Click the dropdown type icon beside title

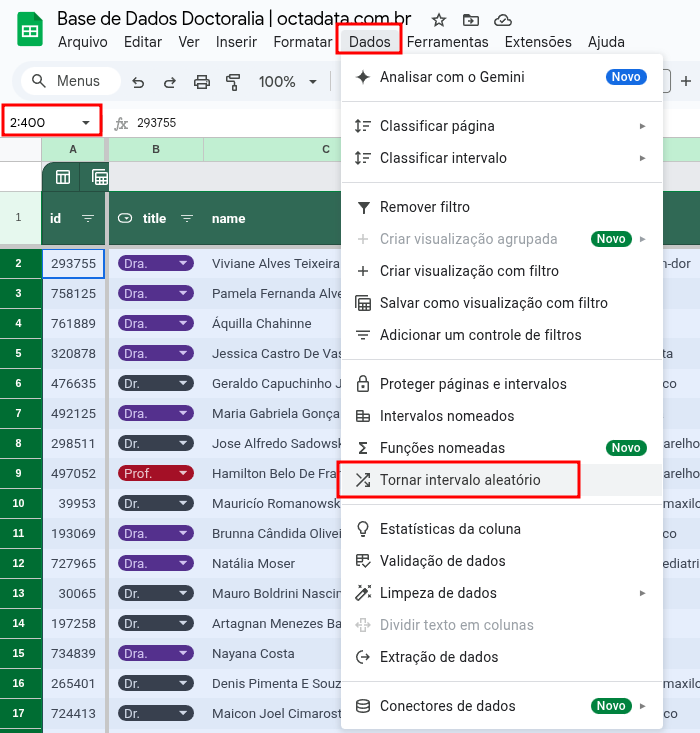(125, 218)
